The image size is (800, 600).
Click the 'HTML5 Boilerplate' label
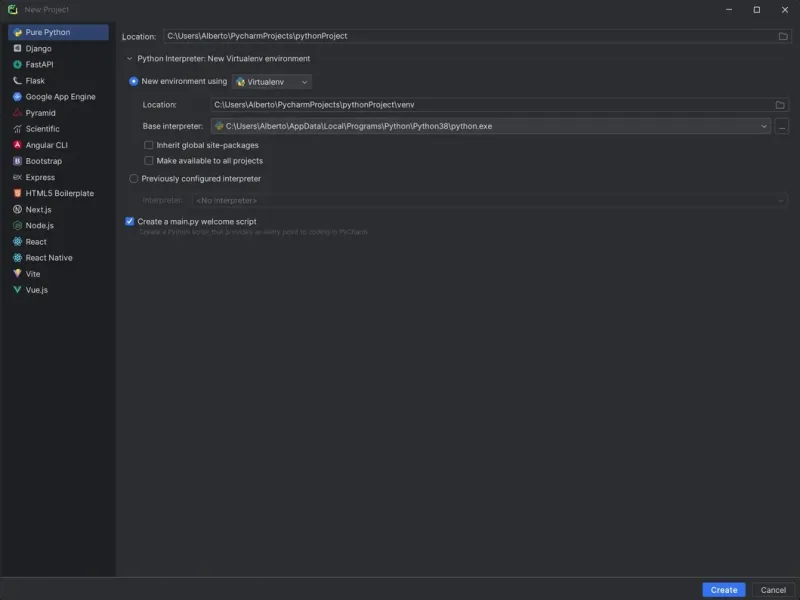60,193
